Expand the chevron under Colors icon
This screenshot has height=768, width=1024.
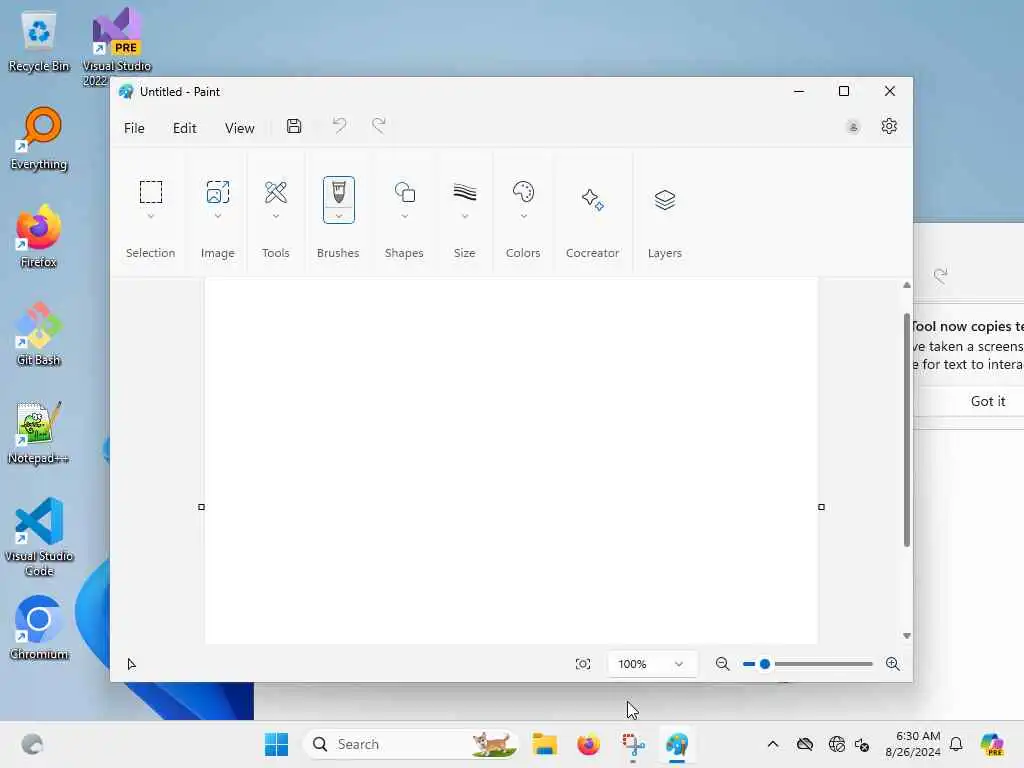click(523, 216)
